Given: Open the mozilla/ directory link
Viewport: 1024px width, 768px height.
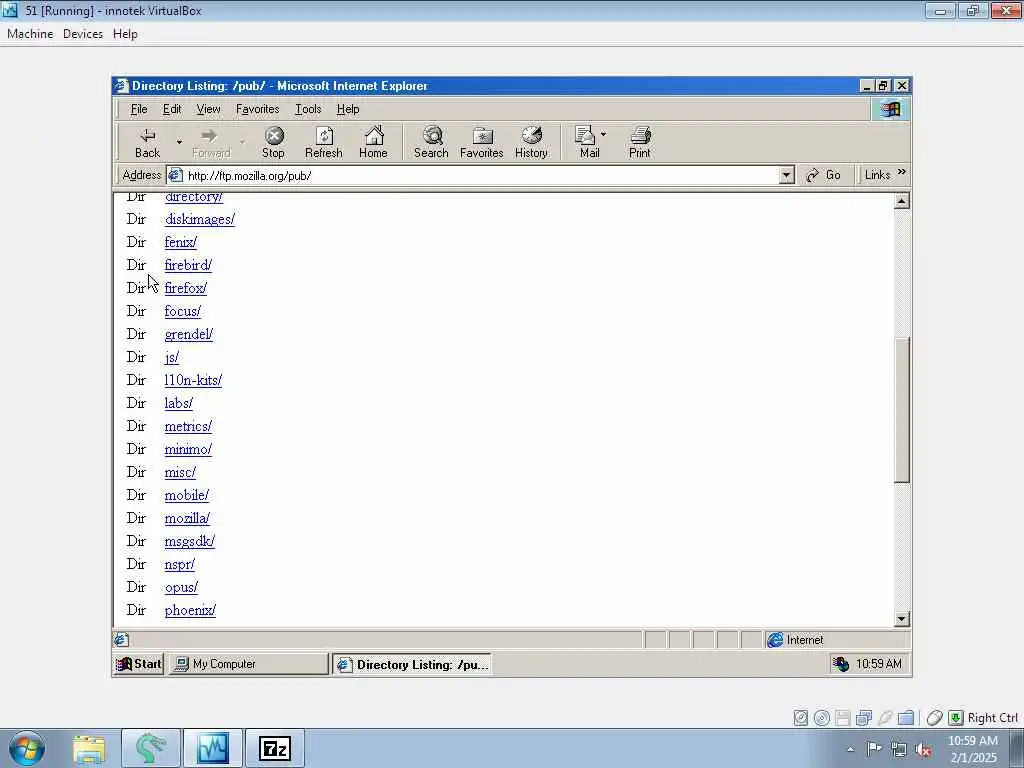Looking at the screenshot, I should (x=187, y=519).
